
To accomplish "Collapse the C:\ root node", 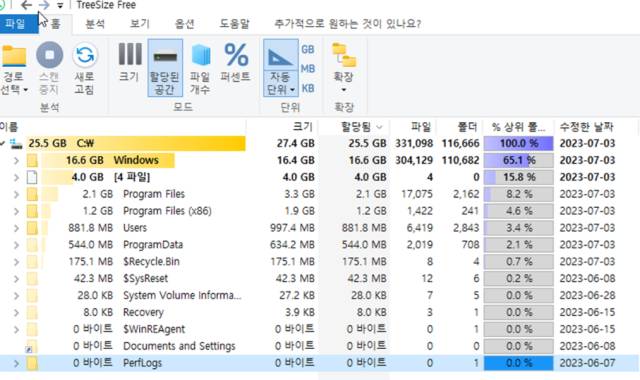I will pos(3,143).
